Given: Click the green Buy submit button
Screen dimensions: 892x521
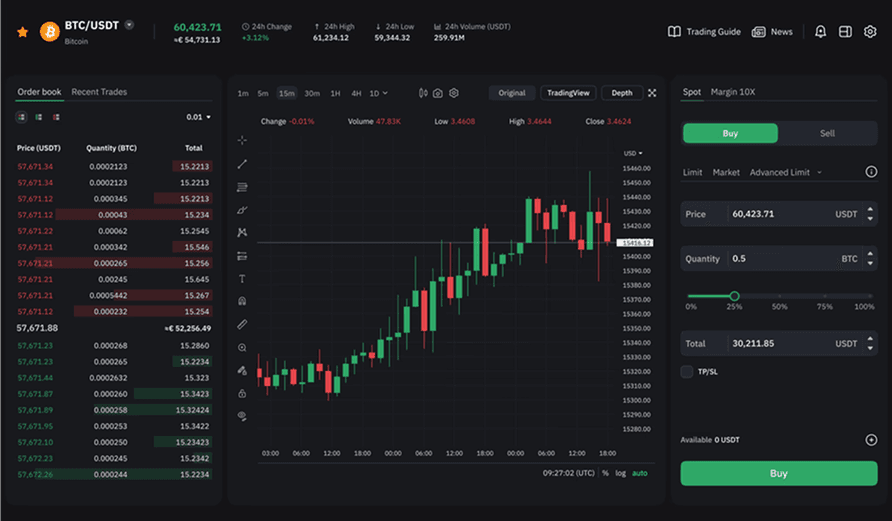Looking at the screenshot, I should point(779,474).
